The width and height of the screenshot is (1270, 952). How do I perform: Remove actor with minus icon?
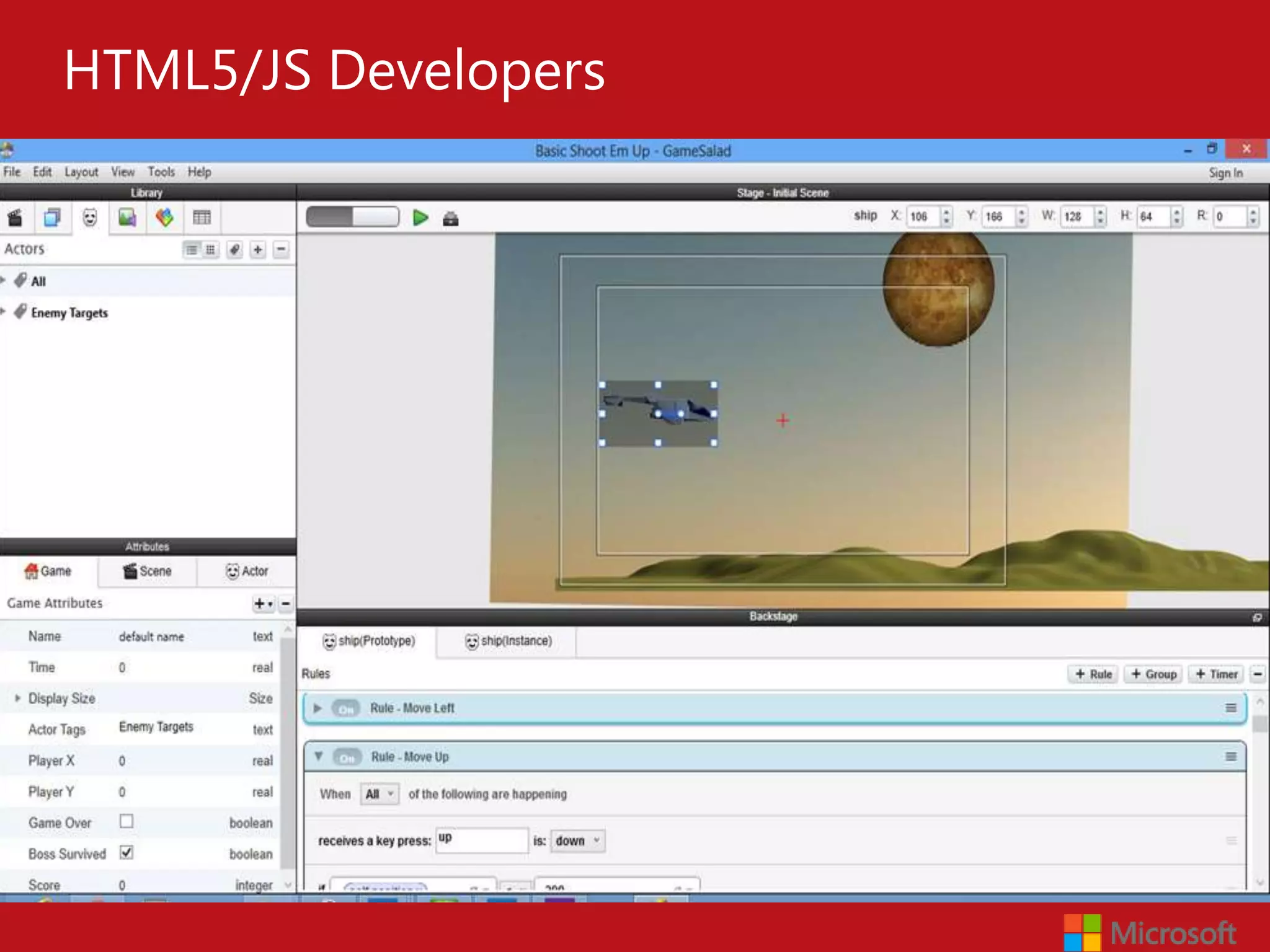282,250
